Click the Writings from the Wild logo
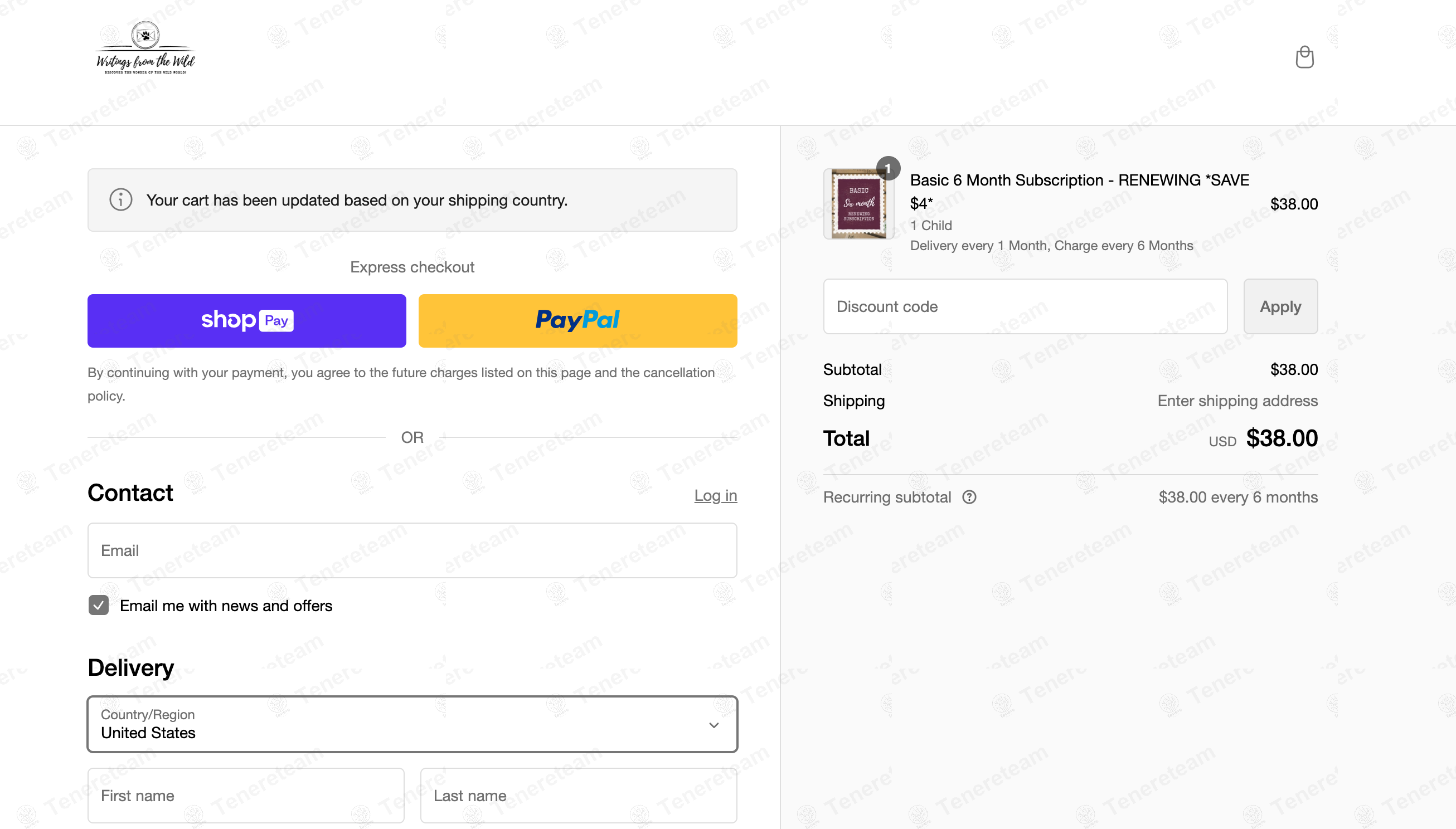The height and width of the screenshot is (829, 1456). [145, 48]
